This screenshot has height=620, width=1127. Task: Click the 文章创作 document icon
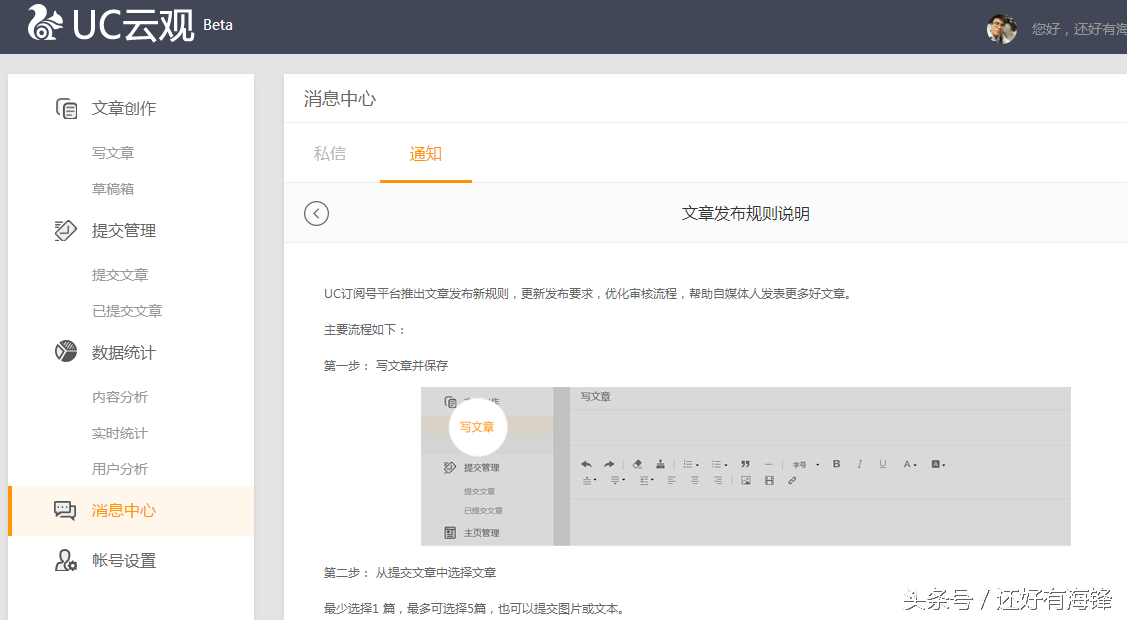pos(65,107)
